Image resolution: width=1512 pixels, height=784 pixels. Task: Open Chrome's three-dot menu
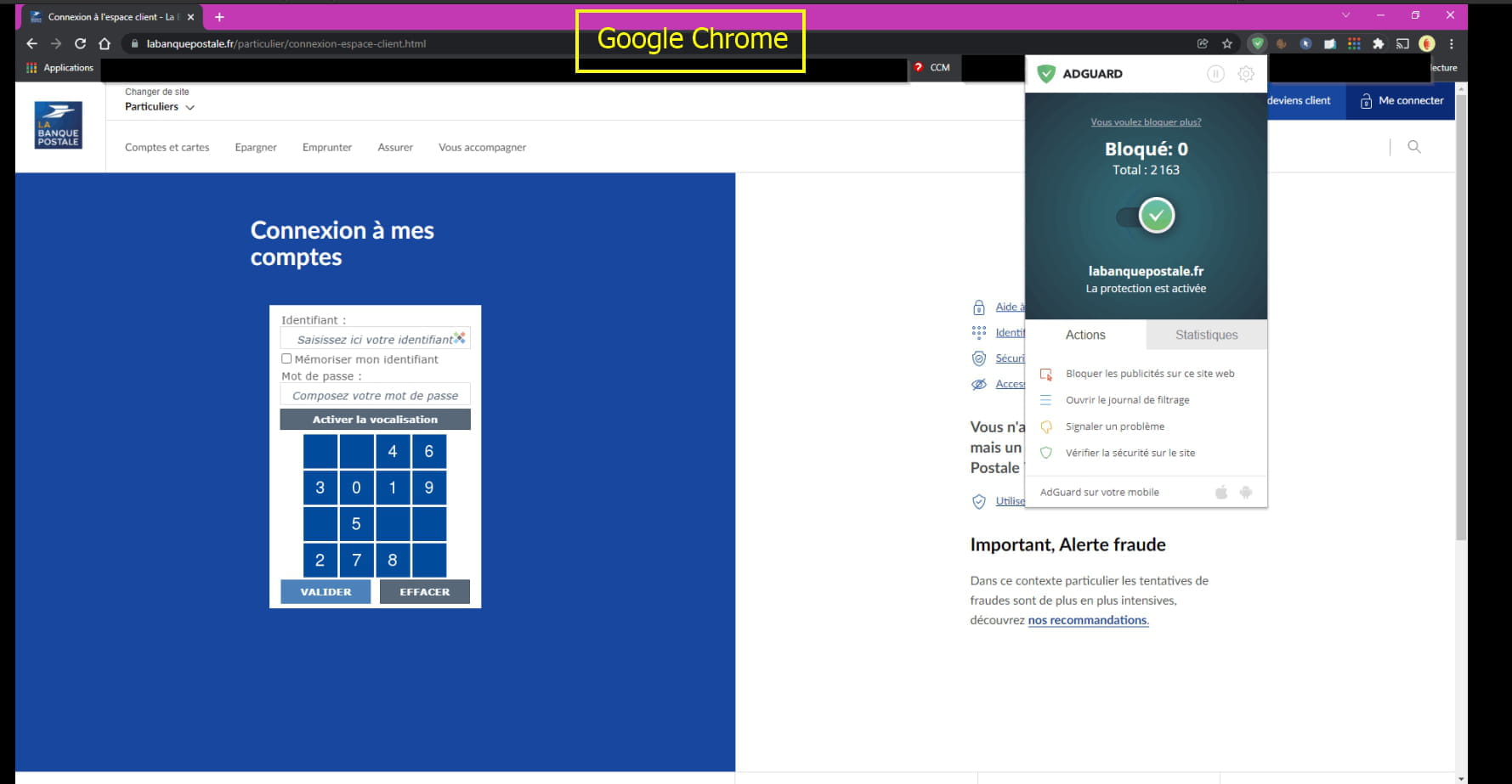coord(1452,43)
